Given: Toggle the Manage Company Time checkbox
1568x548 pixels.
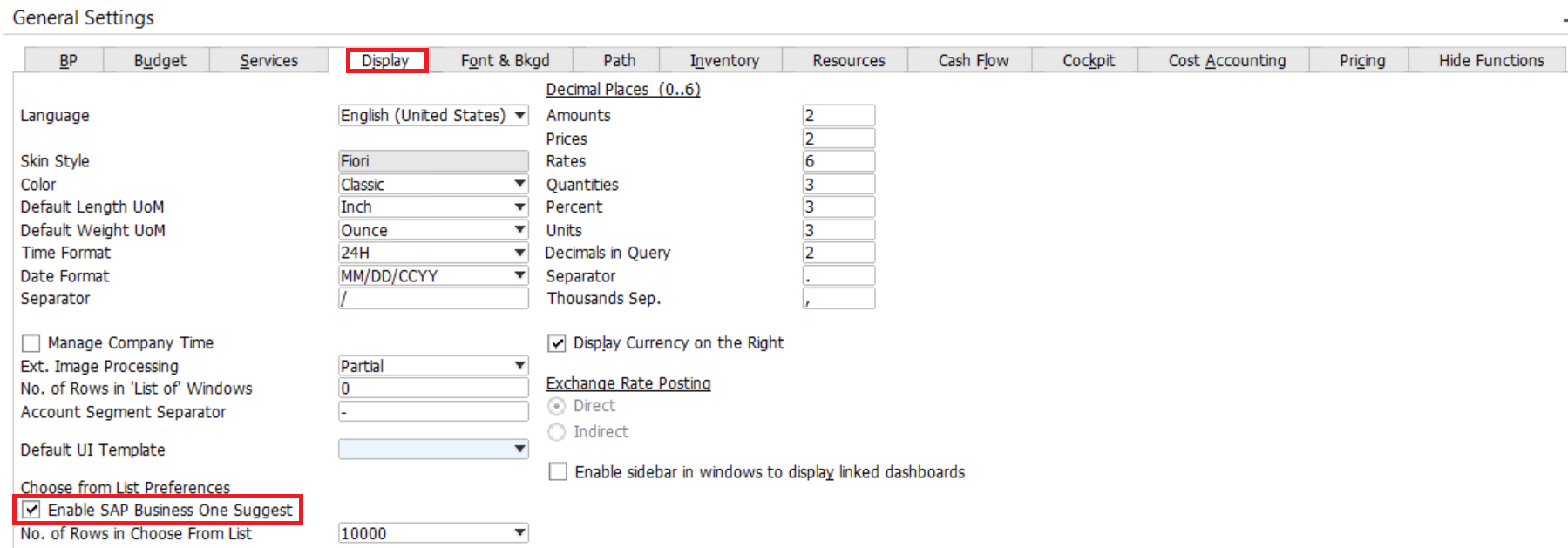Looking at the screenshot, I should point(31,343).
